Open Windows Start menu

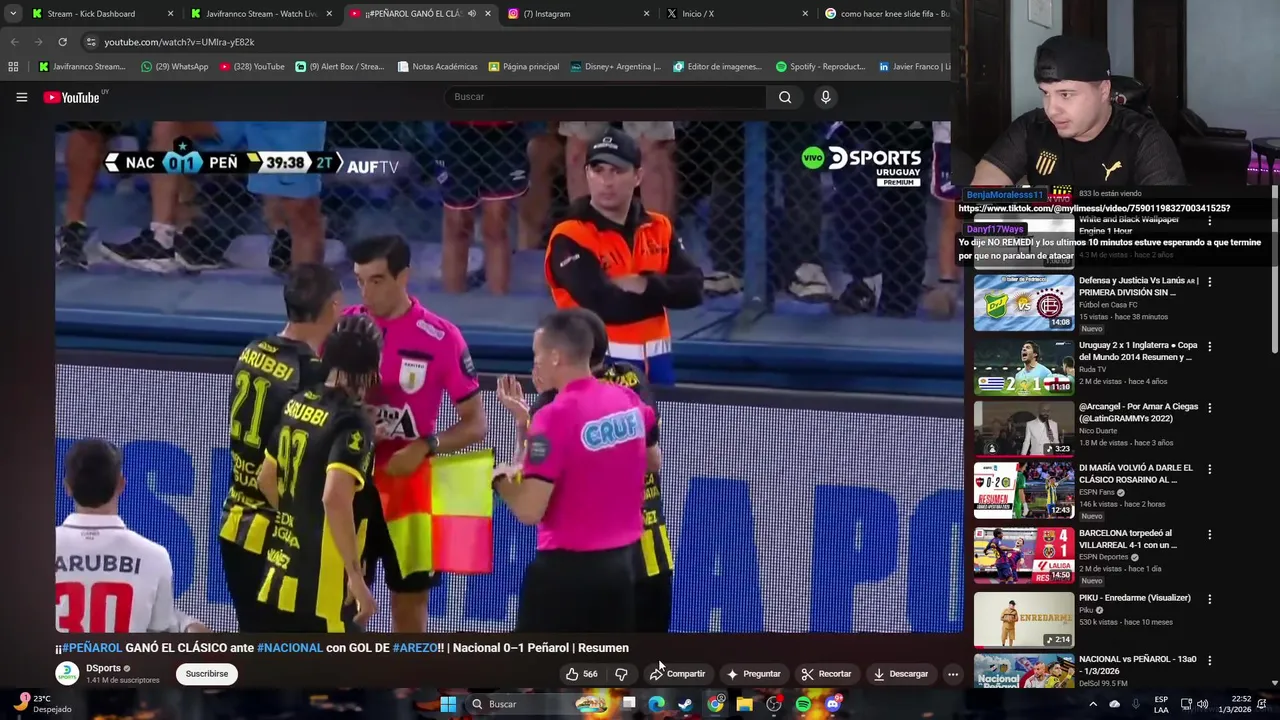[448, 704]
